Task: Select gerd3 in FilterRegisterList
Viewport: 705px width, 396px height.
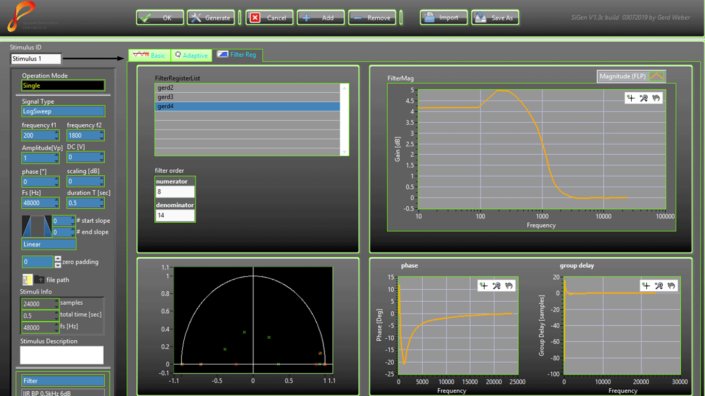Action: (x=247, y=97)
